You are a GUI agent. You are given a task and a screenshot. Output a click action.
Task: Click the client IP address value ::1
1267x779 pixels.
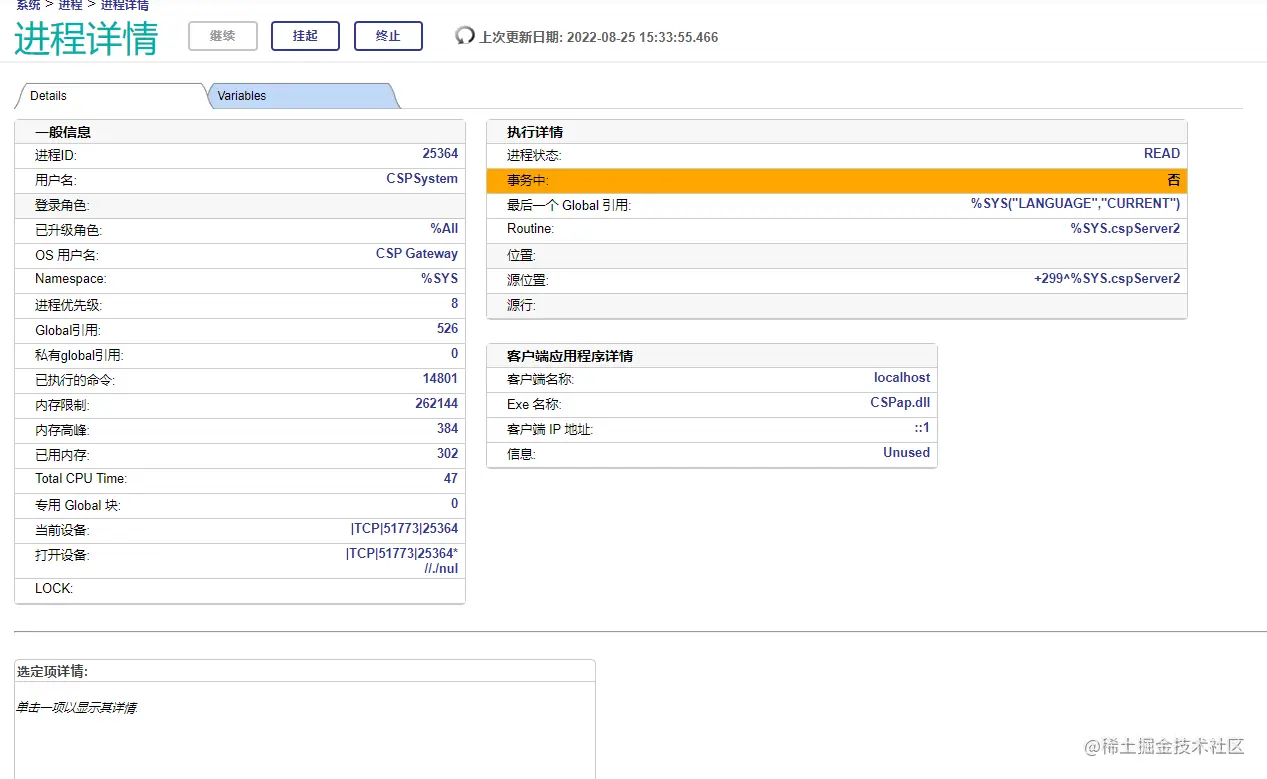tap(921, 427)
